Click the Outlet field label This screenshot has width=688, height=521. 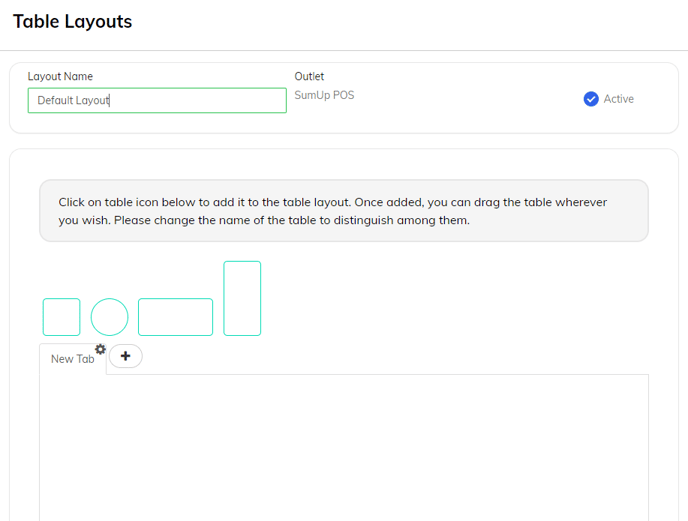309,76
